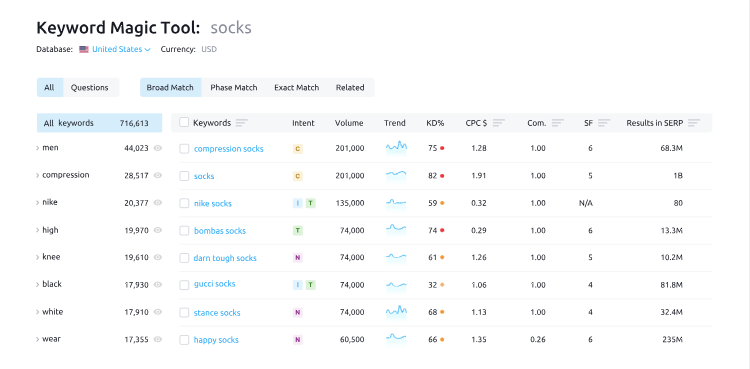This screenshot has width=750, height=369.
Task: Tick the nike socks checkbox
Action: [184, 203]
